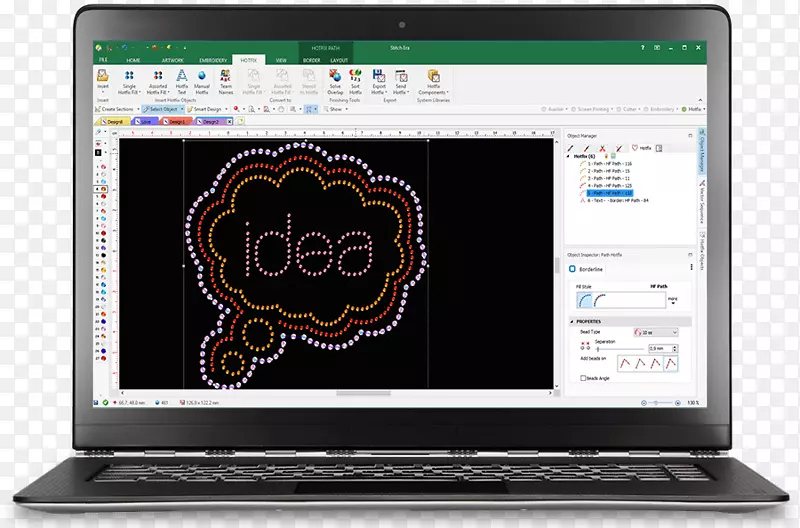Viewport: 800px width, 528px height.
Task: Switch to the VIEW ribbon tab
Action: point(281,60)
